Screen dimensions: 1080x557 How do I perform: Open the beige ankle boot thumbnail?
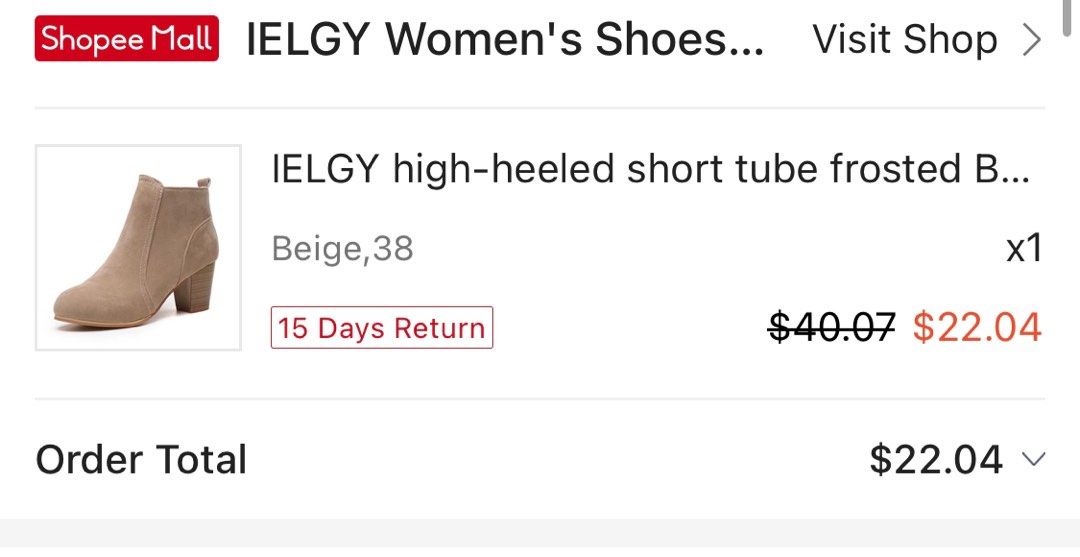(x=138, y=248)
